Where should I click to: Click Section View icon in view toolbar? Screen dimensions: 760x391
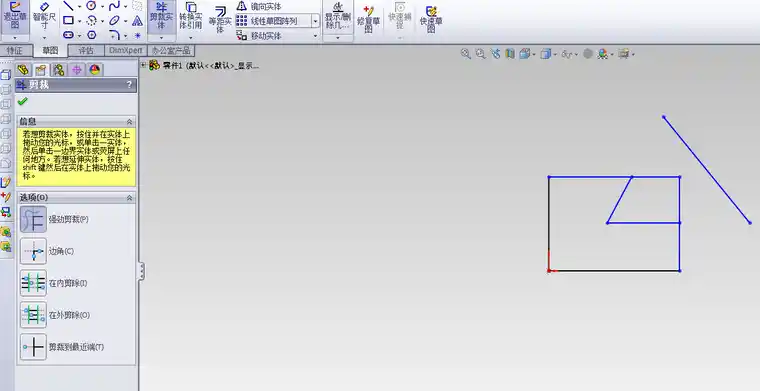click(x=509, y=54)
